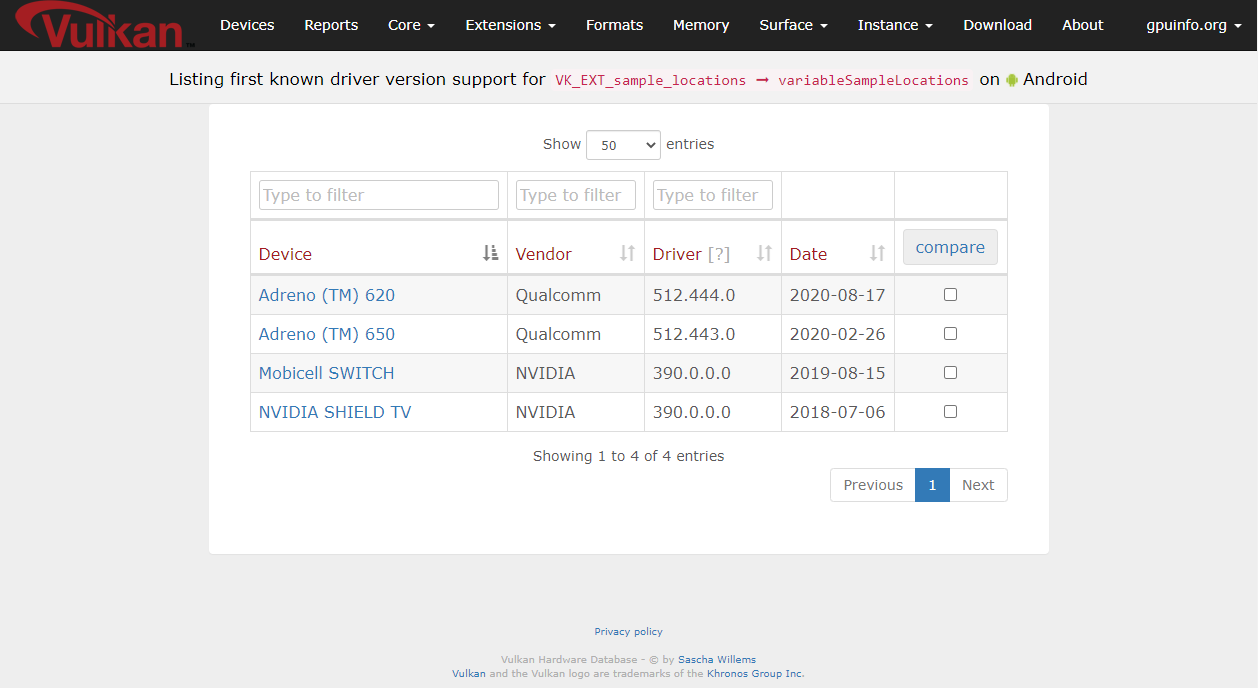Viewport: 1258px width, 688px height.
Task: Click "Showing 1 to 4 of 4 entries" text
Action: coord(629,456)
